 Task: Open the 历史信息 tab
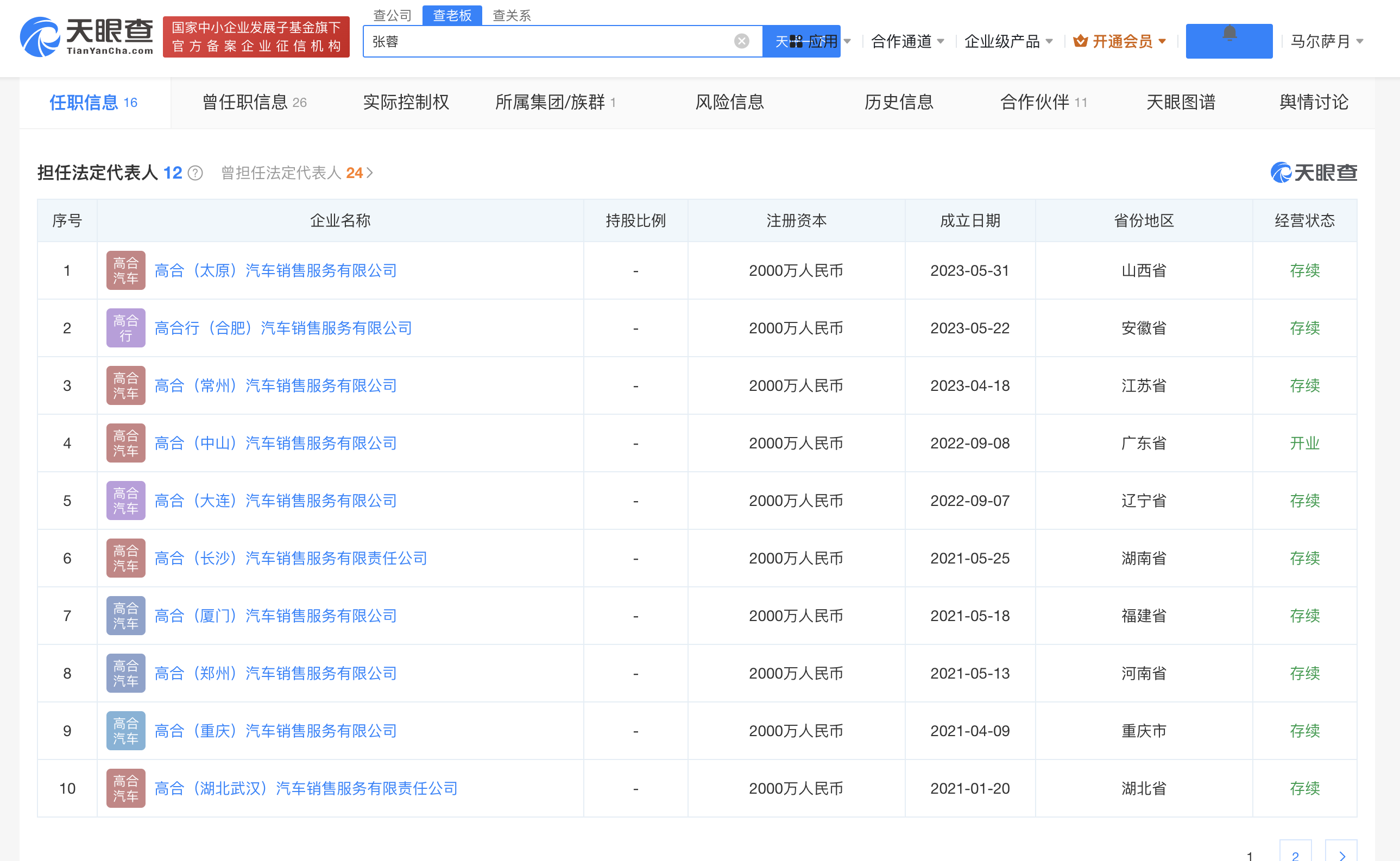[x=899, y=103]
